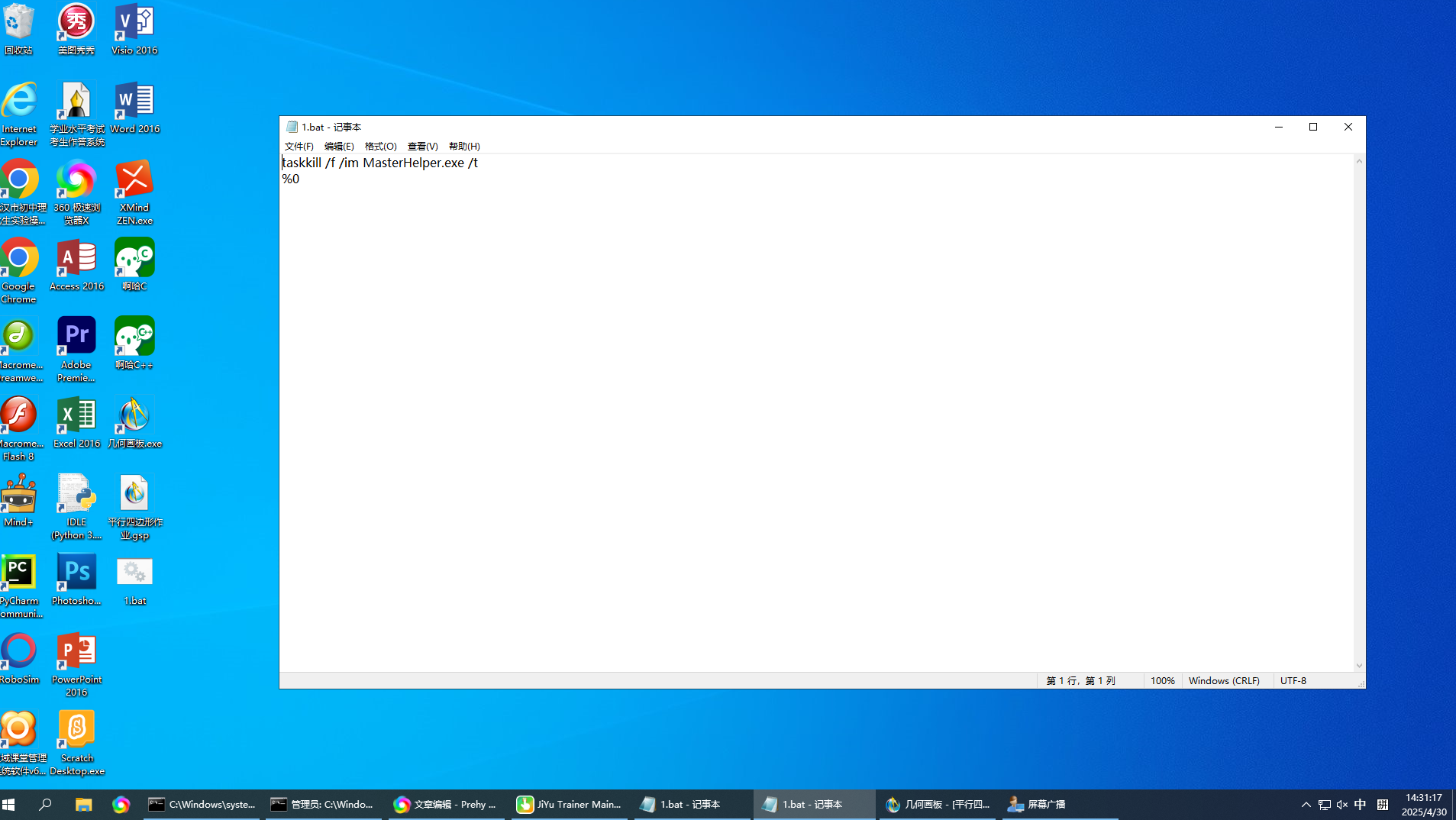Launch RoboSim desktop icon
Image resolution: width=1456 pixels, height=820 pixels.
19,658
